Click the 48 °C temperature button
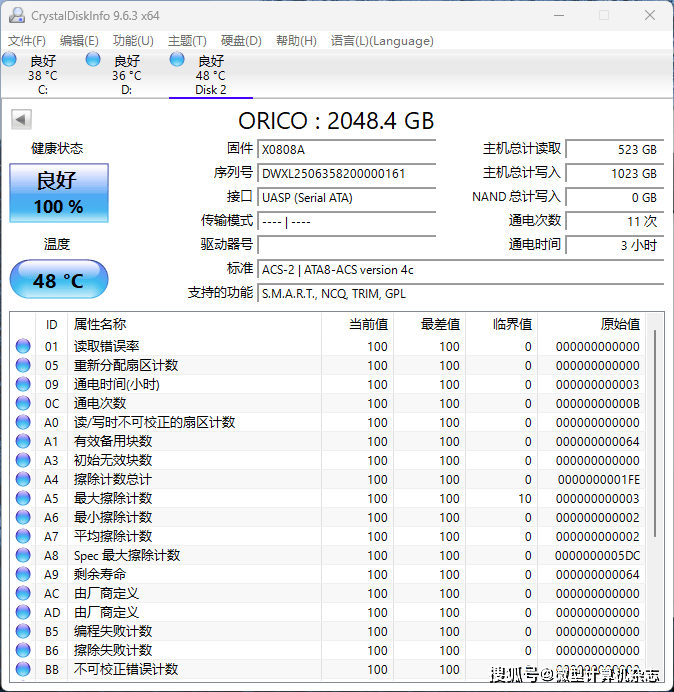This screenshot has height=692, width=674. pos(58,280)
